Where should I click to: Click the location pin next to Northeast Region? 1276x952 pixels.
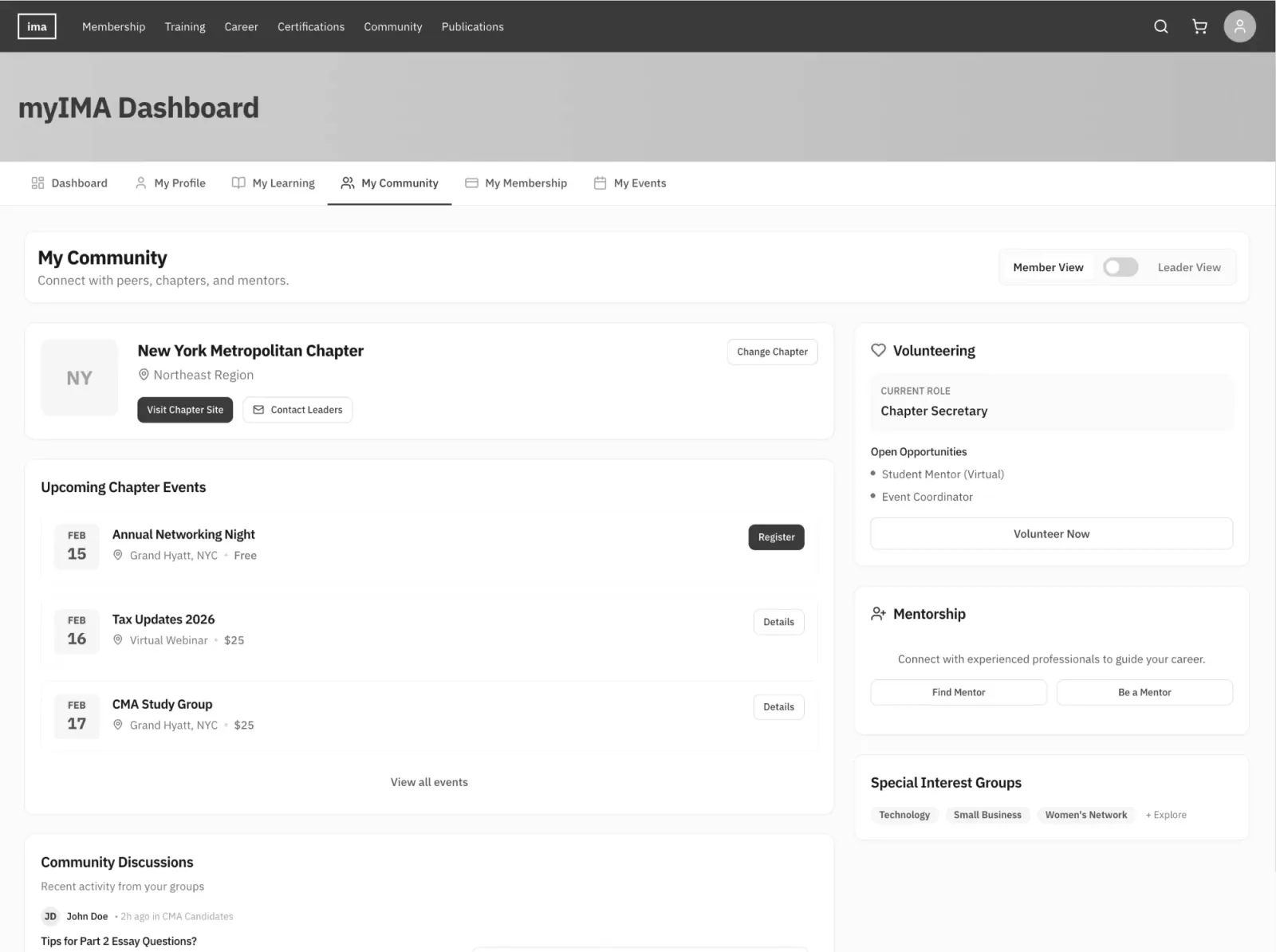click(x=144, y=374)
